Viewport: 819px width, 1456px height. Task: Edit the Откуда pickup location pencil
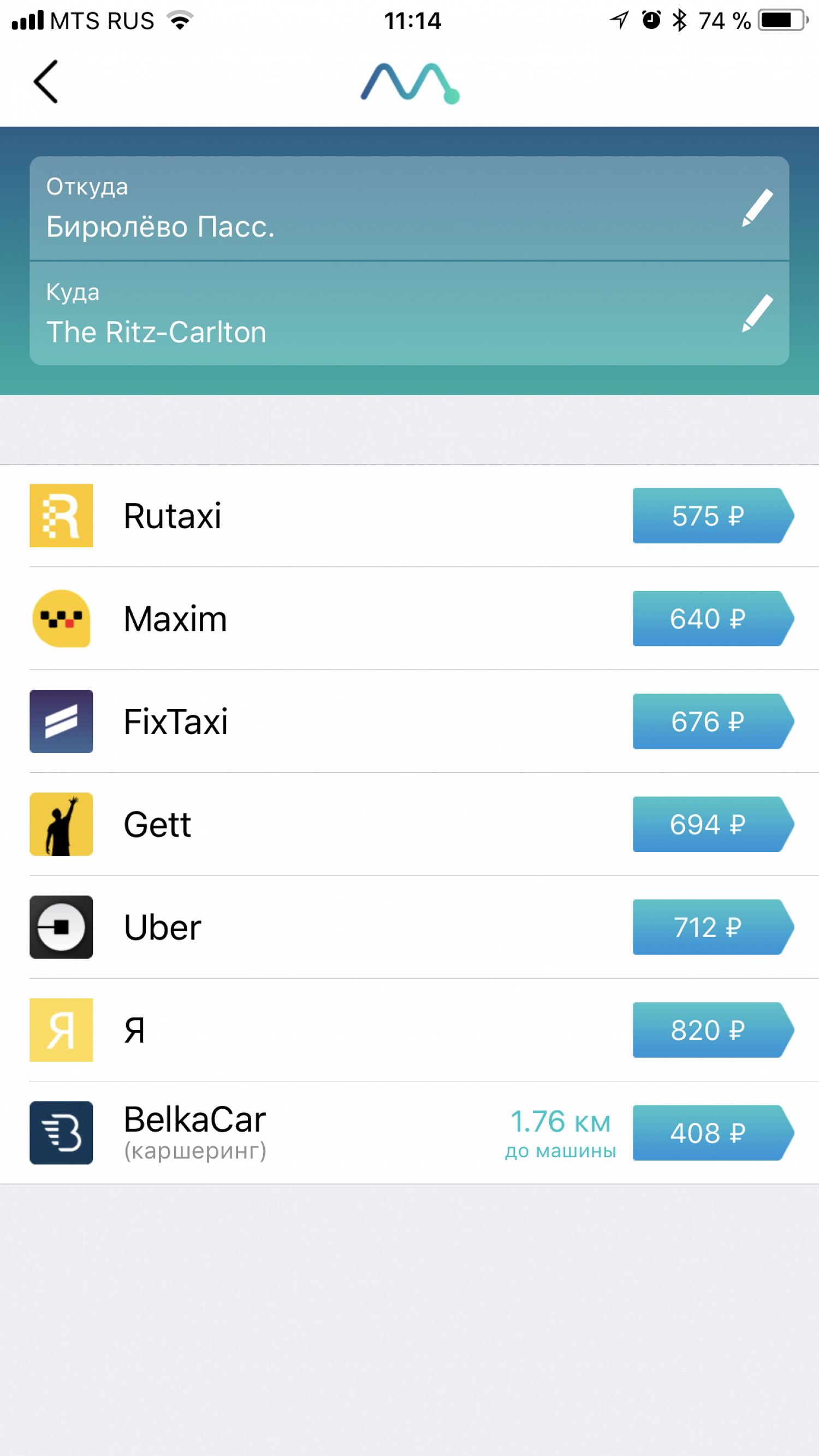757,208
